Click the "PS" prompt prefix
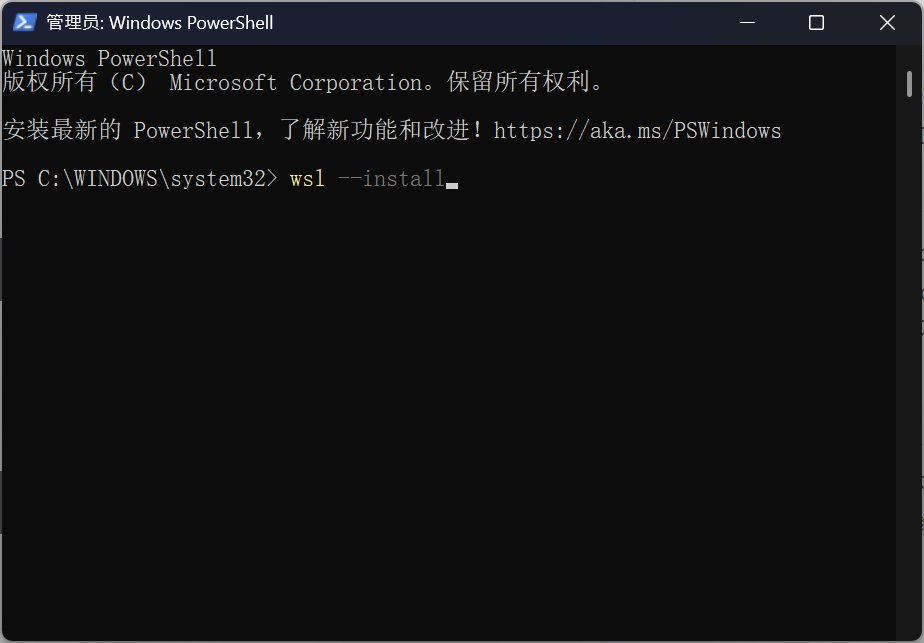The image size is (924, 643). coord(14,180)
